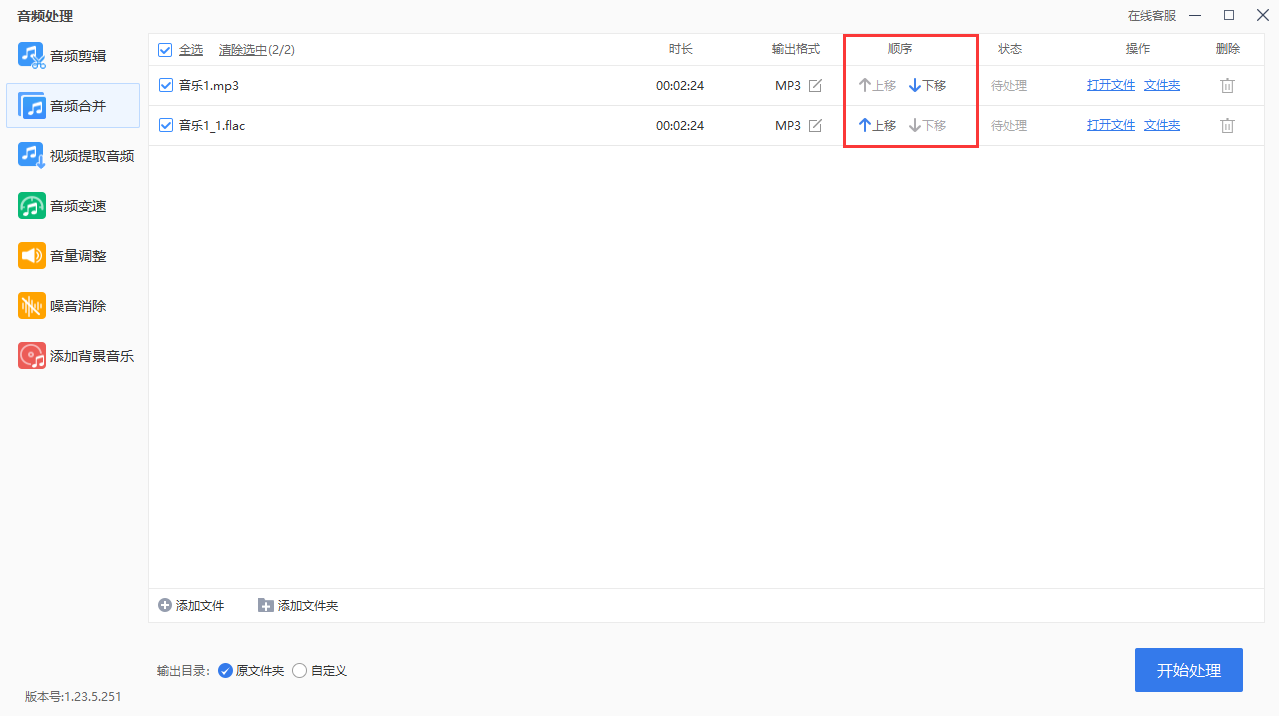Select 原文件夹 output directory option
Viewport: 1279px width, 716px height.
251,671
